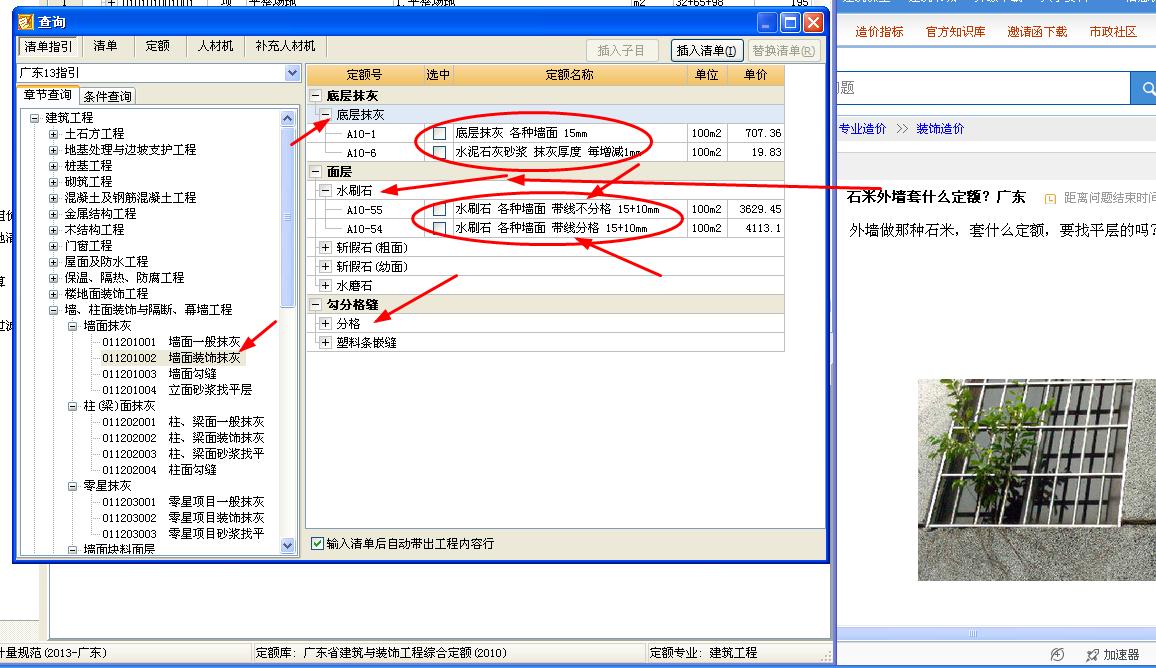Viewport: 1156px width, 668px height.
Task: Select 011201004 立面砂浆找平层 tree item
Action: [x=177, y=390]
